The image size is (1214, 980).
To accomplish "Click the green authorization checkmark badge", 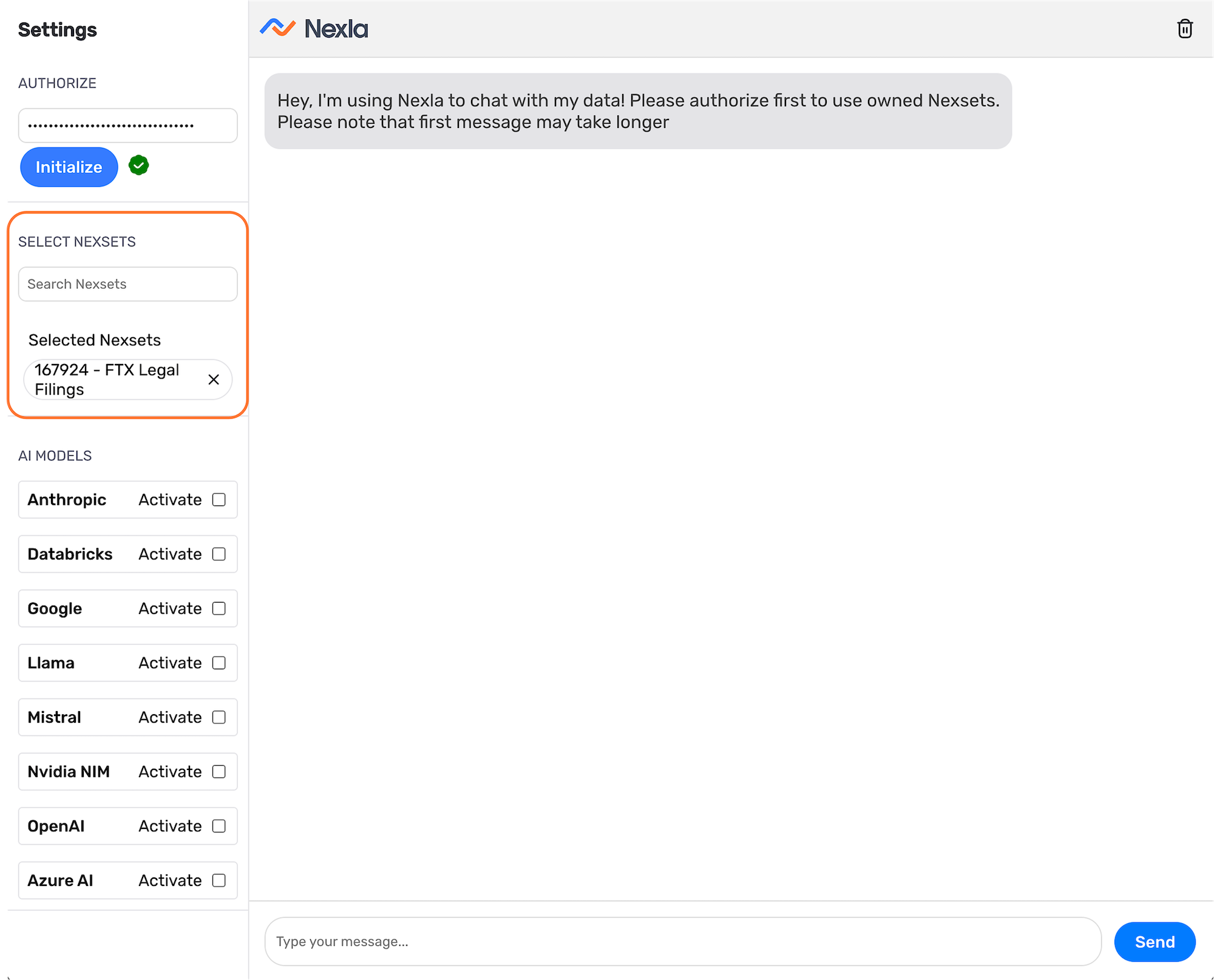I will pos(138,166).
